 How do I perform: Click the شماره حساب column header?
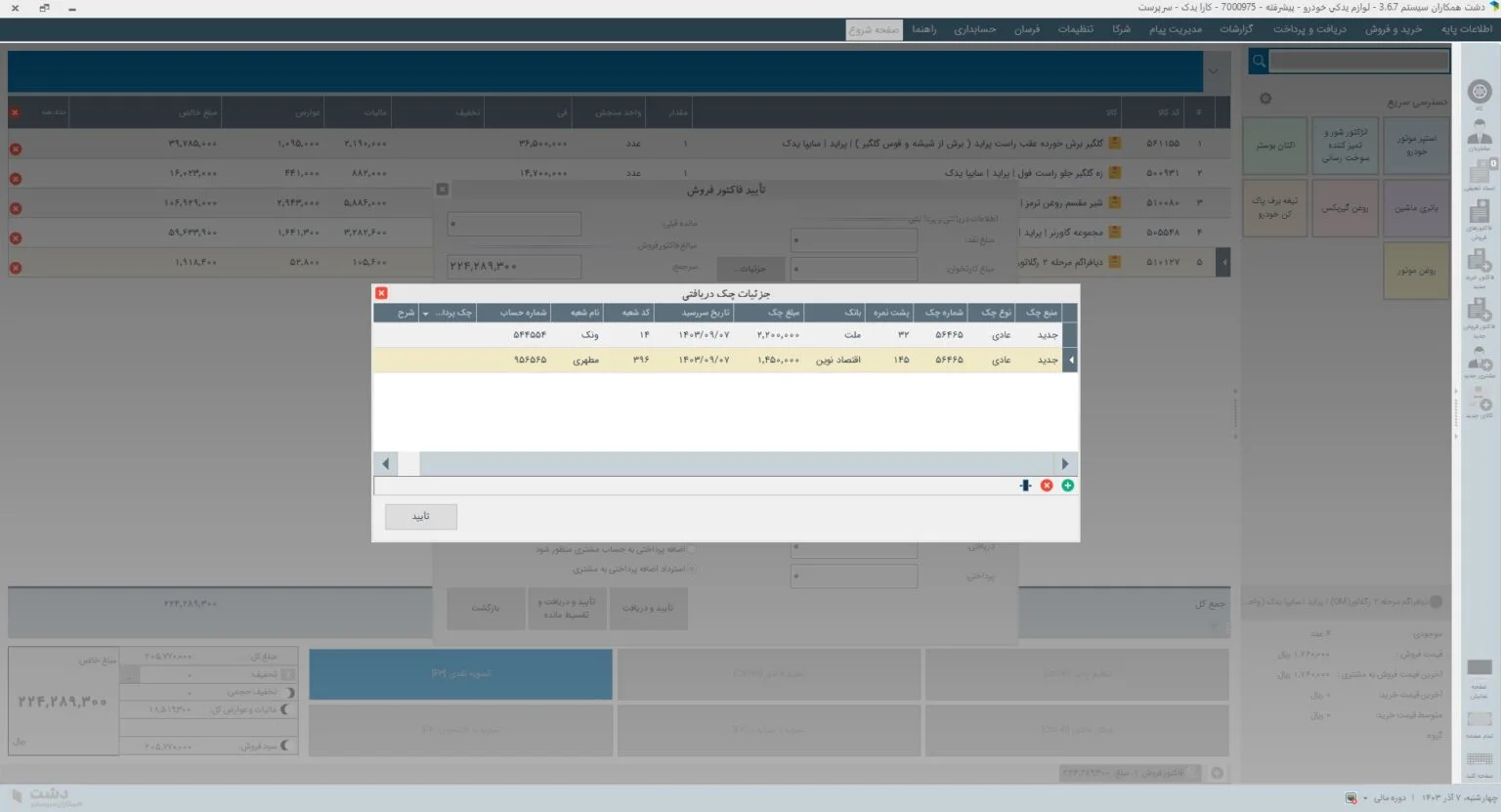coord(513,313)
